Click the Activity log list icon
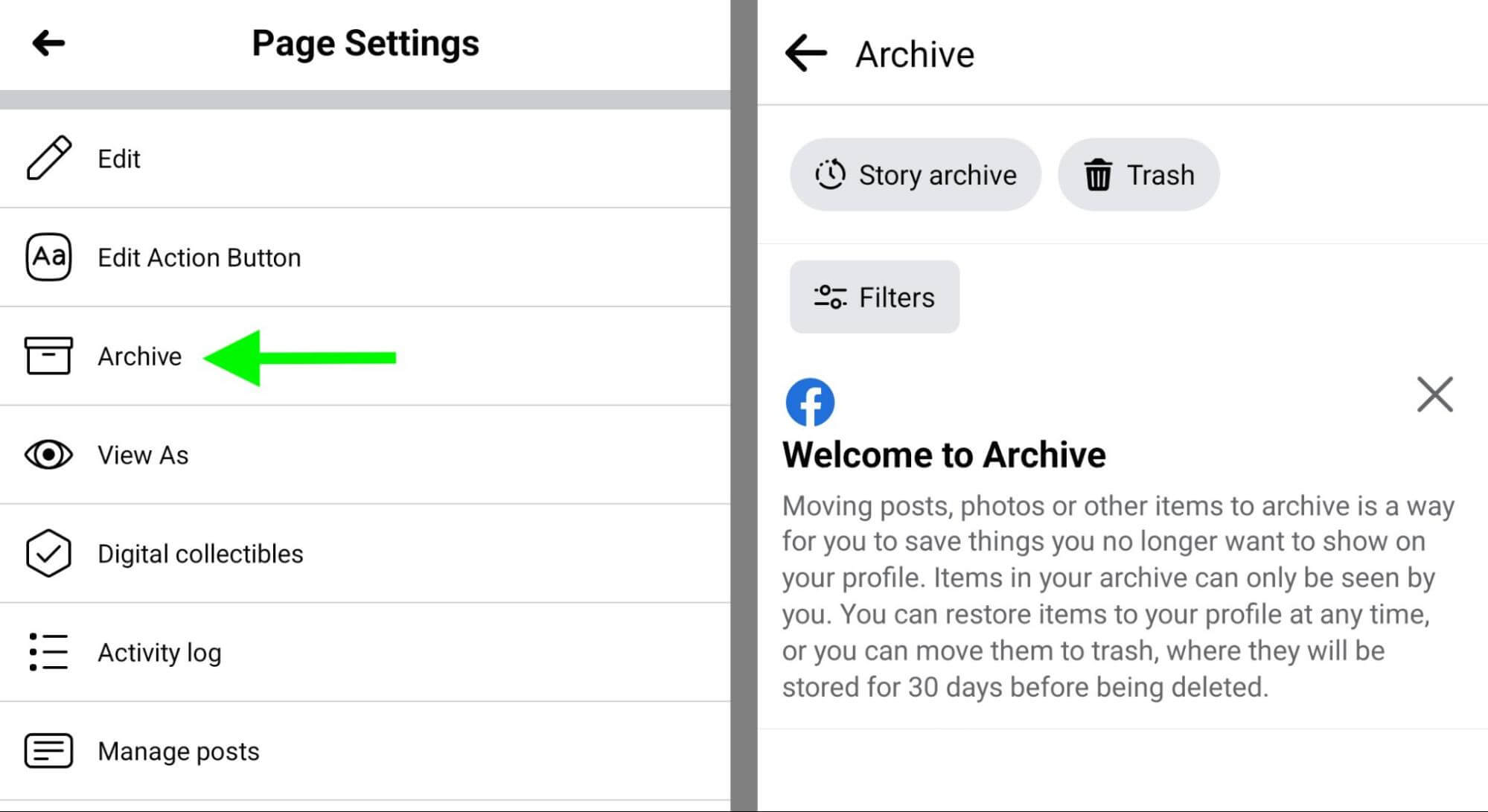 click(46, 652)
